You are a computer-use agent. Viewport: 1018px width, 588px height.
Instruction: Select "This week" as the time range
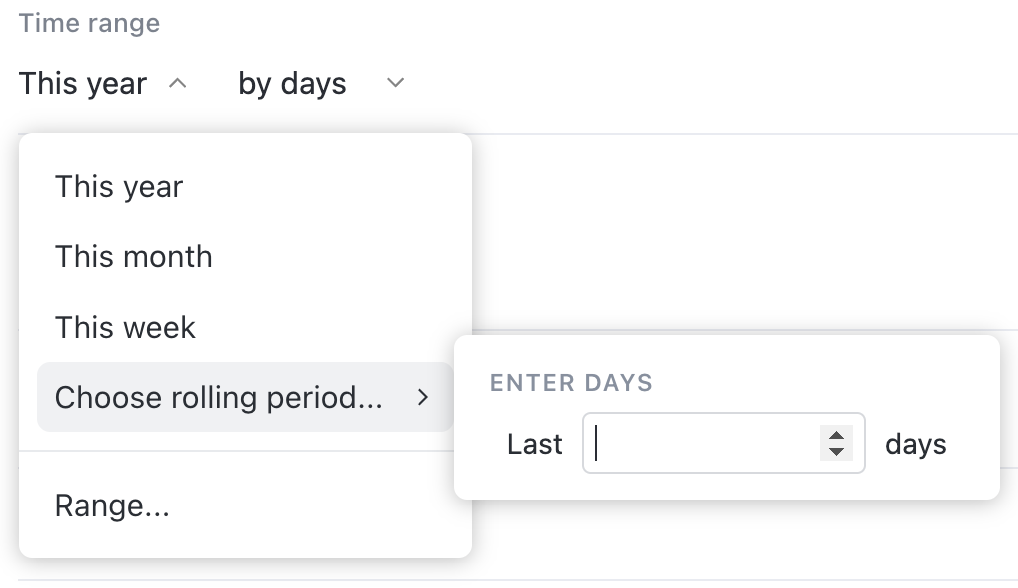click(x=124, y=327)
